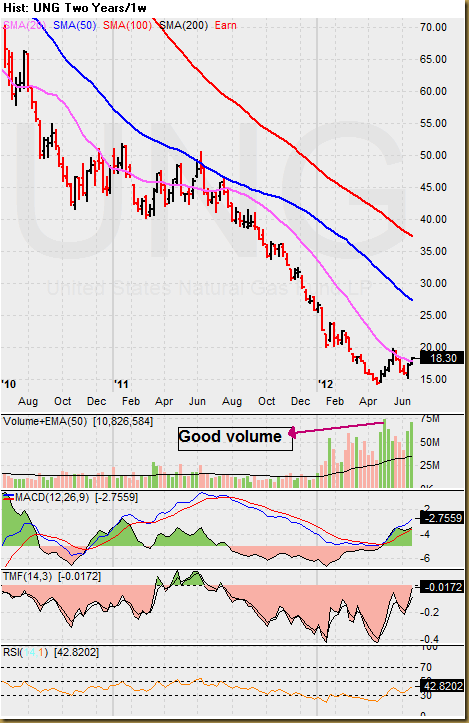The height and width of the screenshot is (723, 469).
Task: Click the -0.2 TMF axis label
Action: 429,613
